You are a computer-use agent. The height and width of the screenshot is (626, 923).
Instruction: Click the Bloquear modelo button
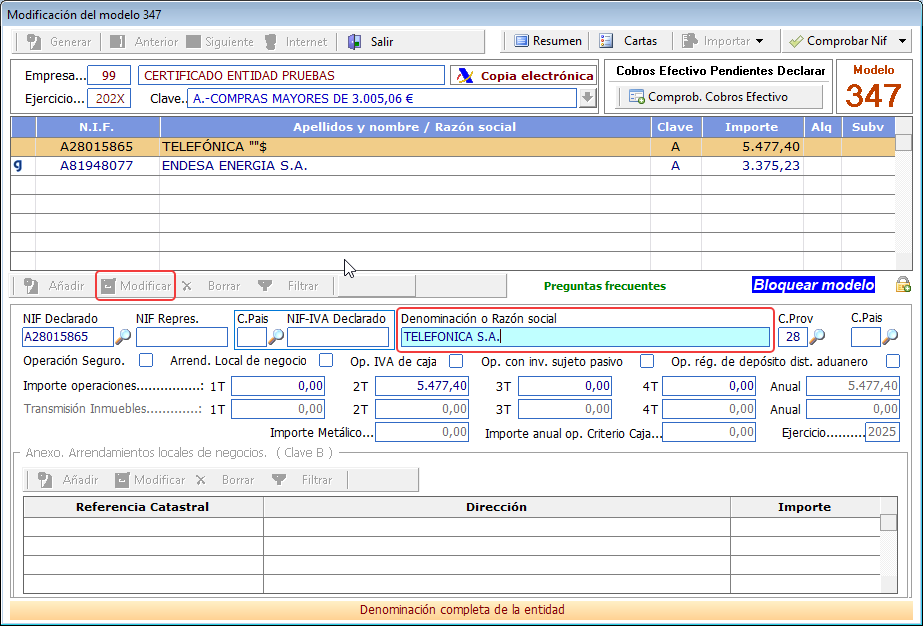point(814,285)
